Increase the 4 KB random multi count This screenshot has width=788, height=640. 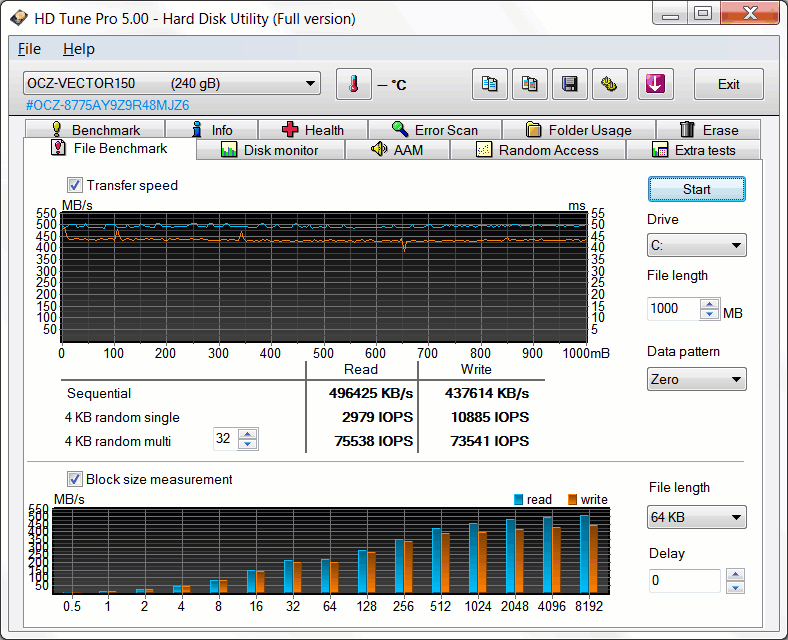click(247, 434)
